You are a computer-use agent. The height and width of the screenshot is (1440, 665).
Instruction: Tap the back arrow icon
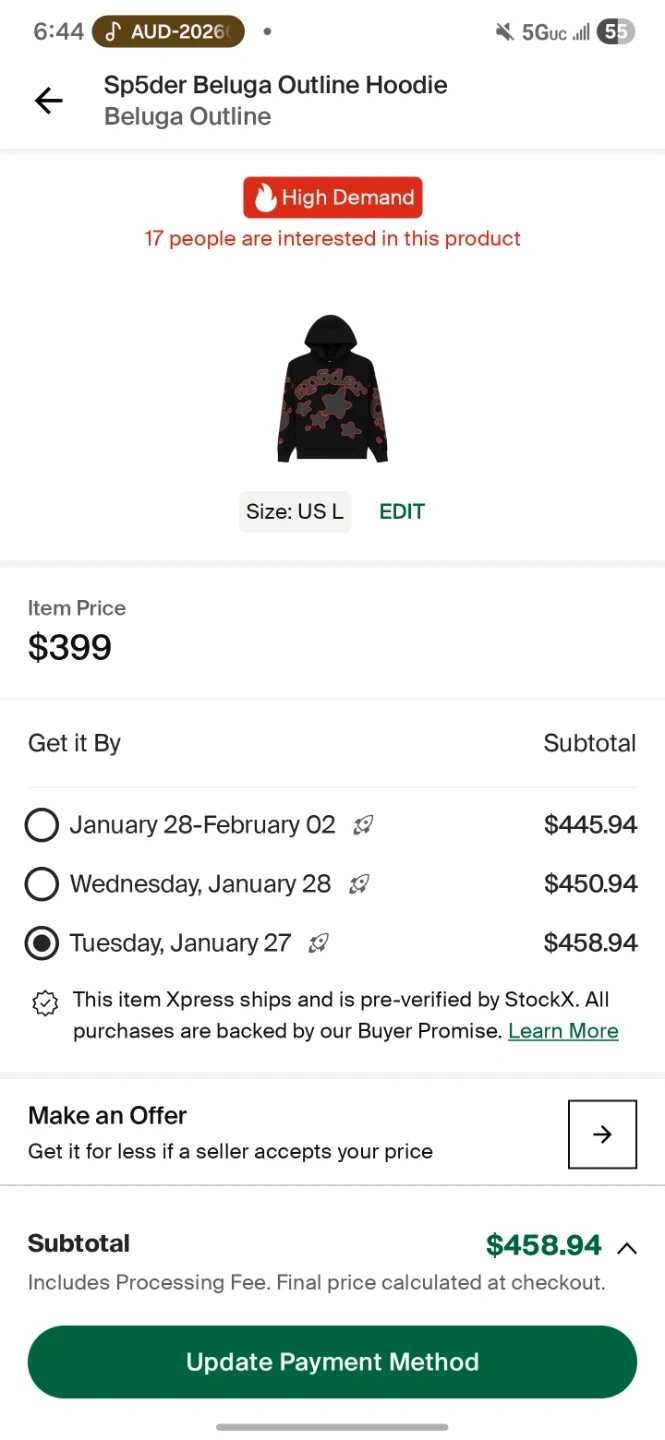click(x=48, y=100)
